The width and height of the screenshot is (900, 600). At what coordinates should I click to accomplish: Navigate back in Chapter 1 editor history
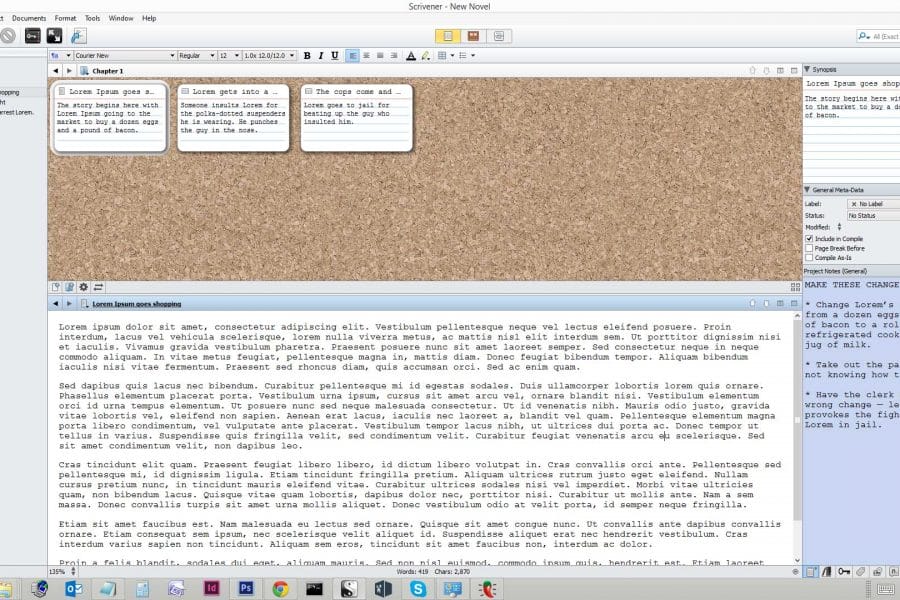(x=56, y=71)
